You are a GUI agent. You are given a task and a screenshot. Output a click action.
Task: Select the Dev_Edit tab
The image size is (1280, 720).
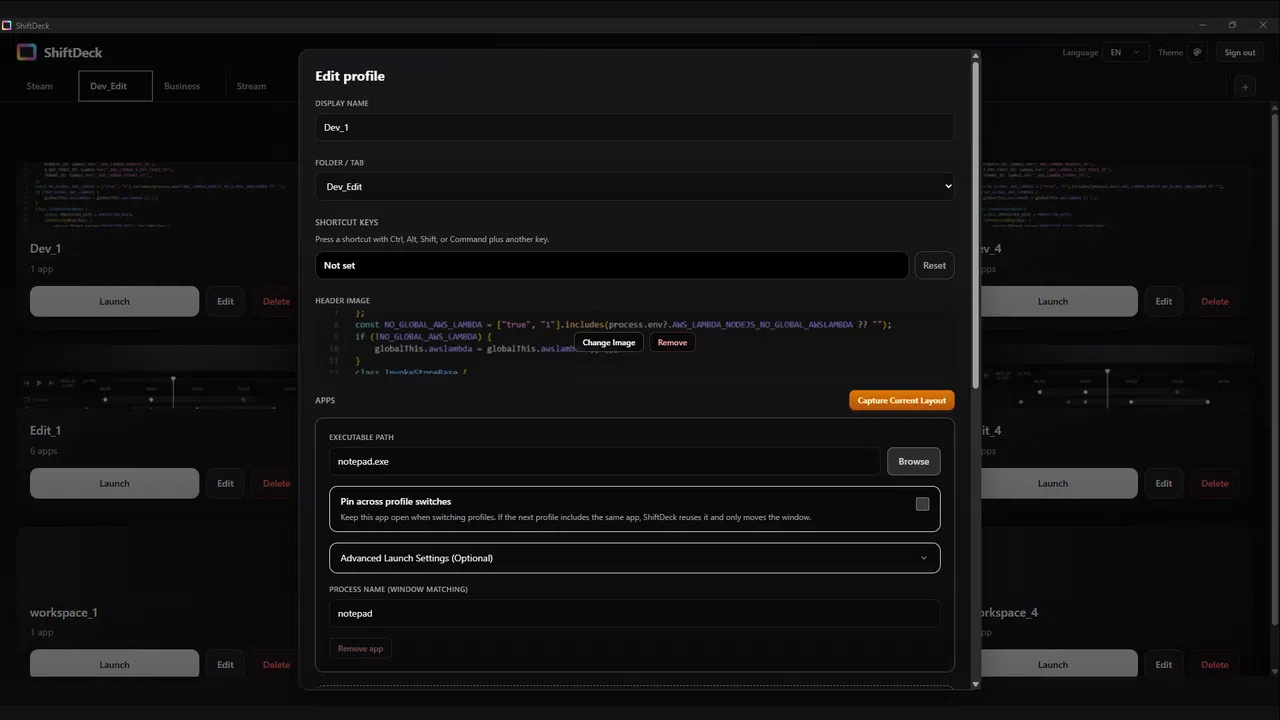pos(115,86)
